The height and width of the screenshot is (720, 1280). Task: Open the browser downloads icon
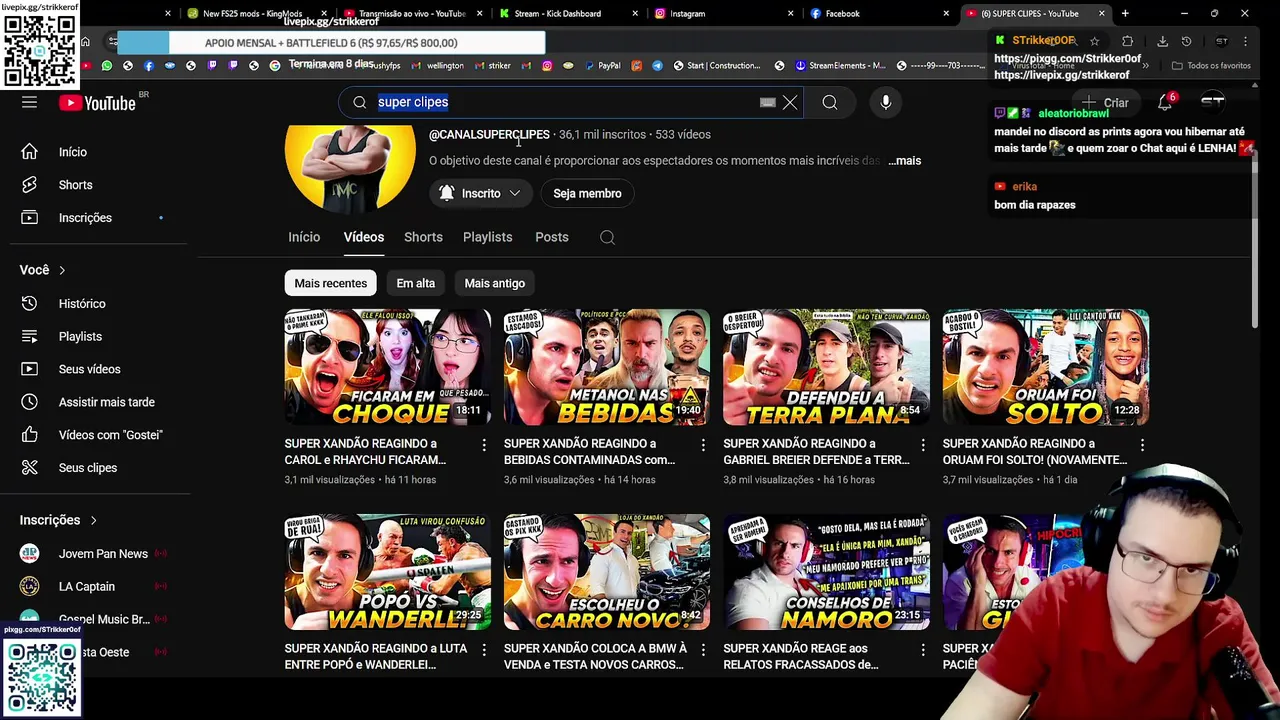[x=1162, y=41]
